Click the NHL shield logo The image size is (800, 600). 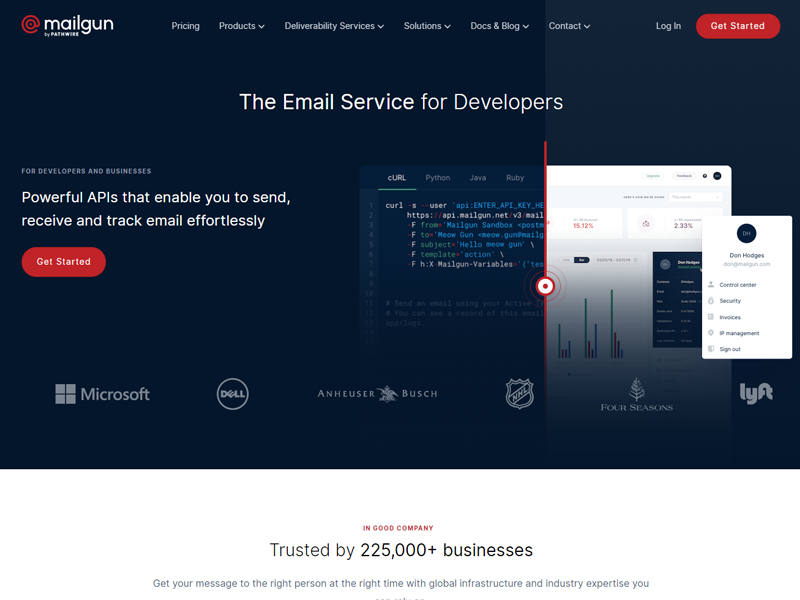(519, 393)
